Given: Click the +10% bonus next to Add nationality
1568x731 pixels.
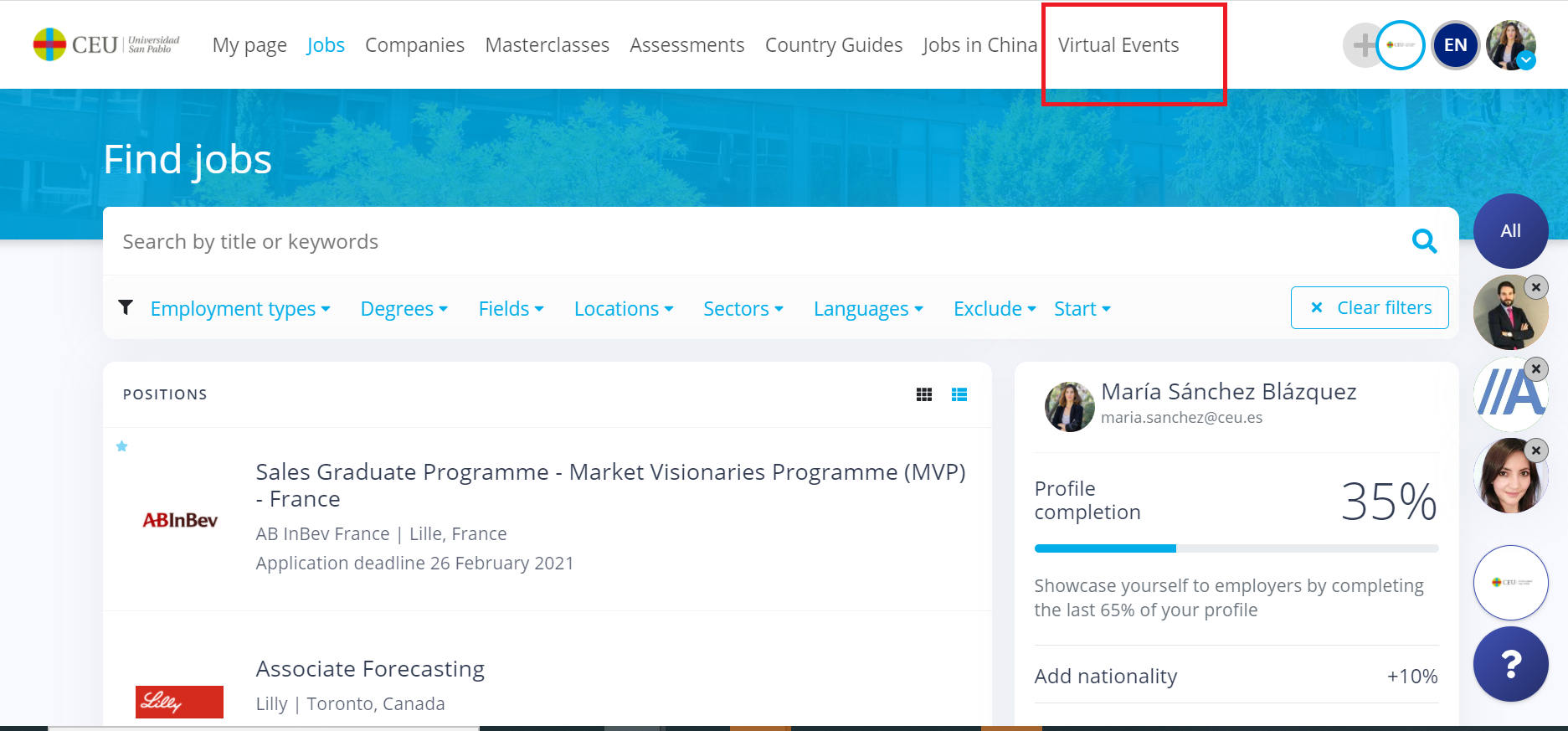Looking at the screenshot, I should [x=1412, y=676].
